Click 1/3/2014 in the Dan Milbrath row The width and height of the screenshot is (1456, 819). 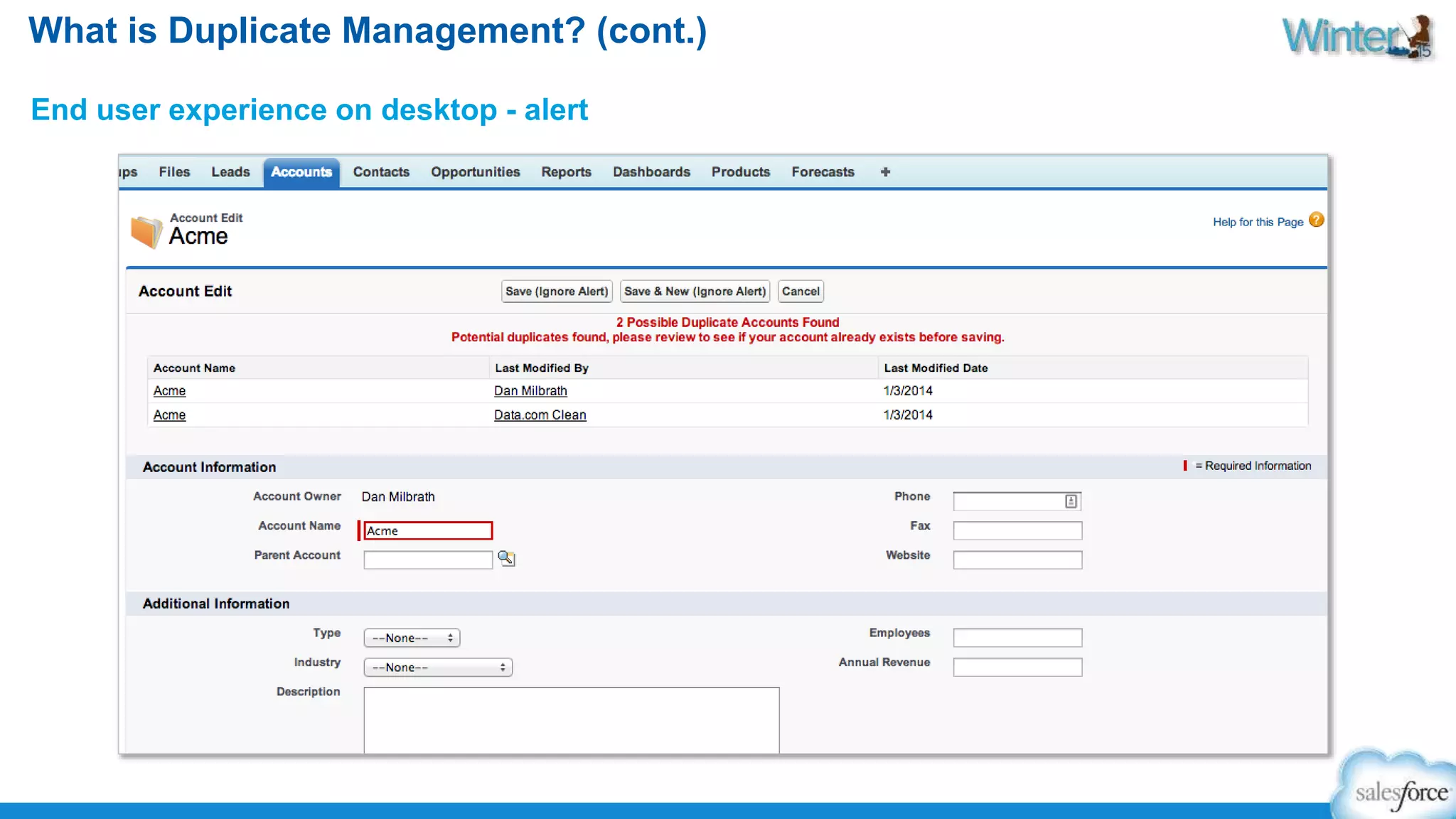pos(908,391)
